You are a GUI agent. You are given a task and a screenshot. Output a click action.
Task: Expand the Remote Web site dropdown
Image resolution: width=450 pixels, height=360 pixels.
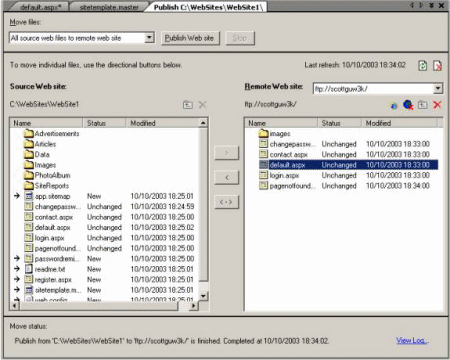click(x=438, y=88)
